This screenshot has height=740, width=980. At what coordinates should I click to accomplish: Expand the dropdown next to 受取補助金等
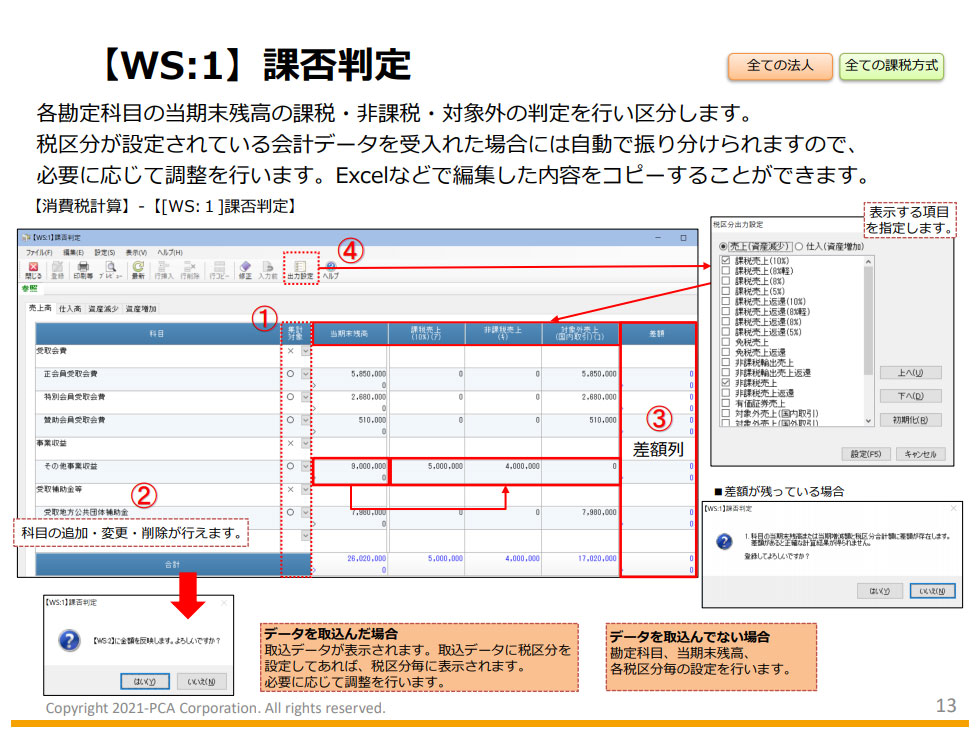point(305,487)
